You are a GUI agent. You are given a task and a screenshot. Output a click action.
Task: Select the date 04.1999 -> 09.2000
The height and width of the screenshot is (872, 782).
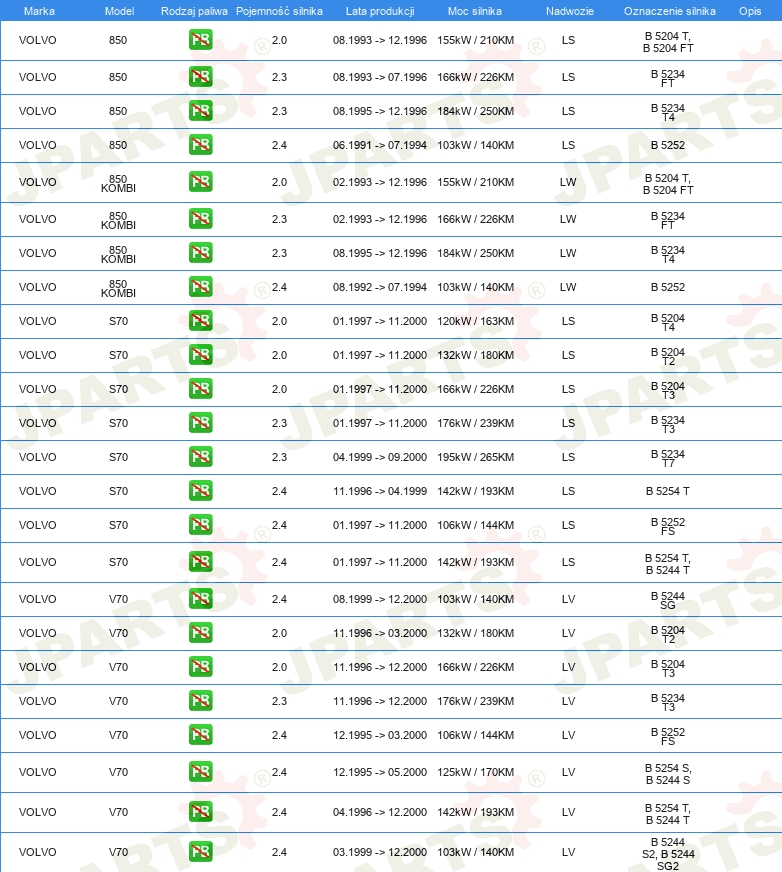click(380, 457)
